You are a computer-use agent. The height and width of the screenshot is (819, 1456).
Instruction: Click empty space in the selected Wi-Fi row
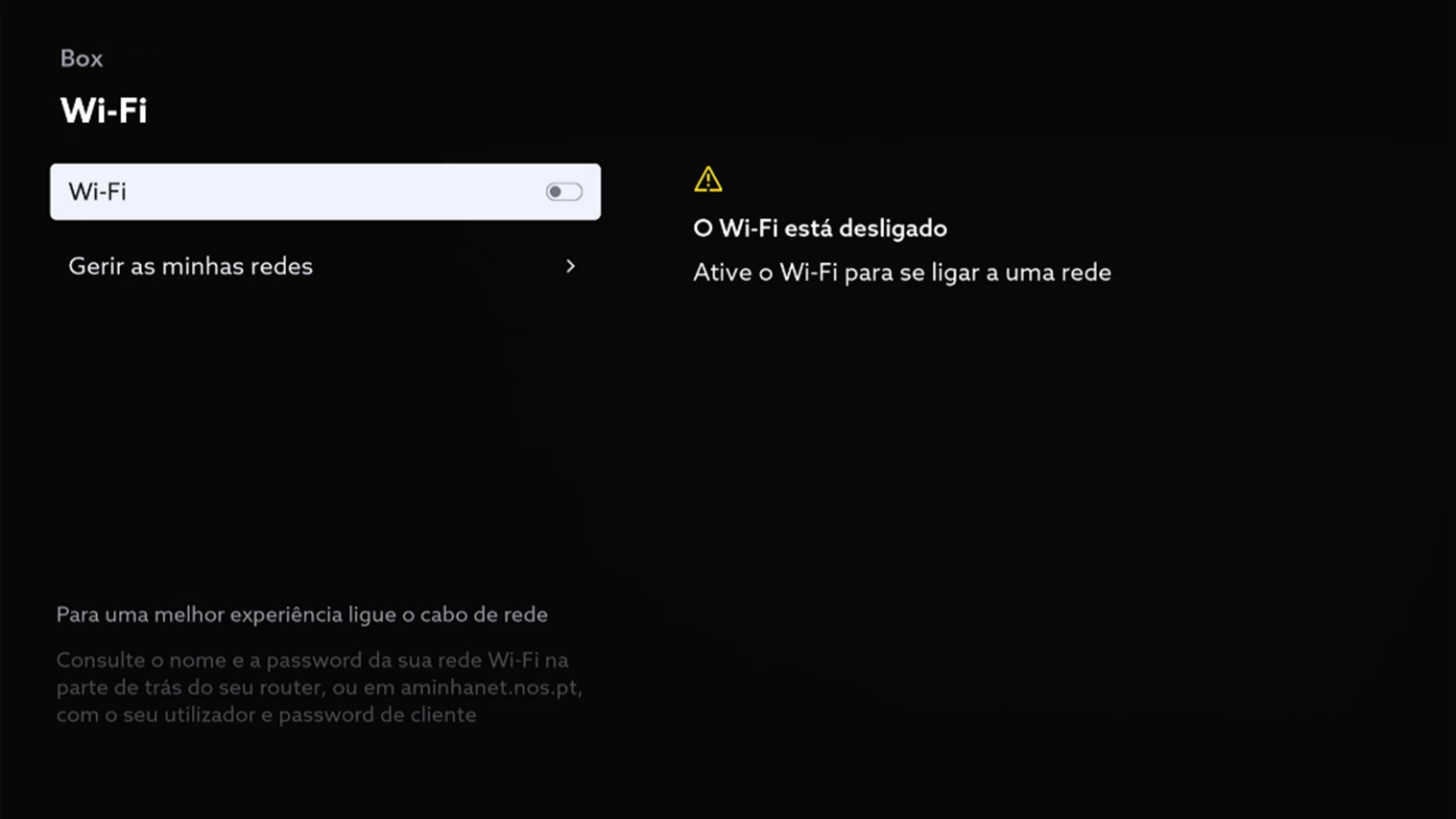(336, 192)
